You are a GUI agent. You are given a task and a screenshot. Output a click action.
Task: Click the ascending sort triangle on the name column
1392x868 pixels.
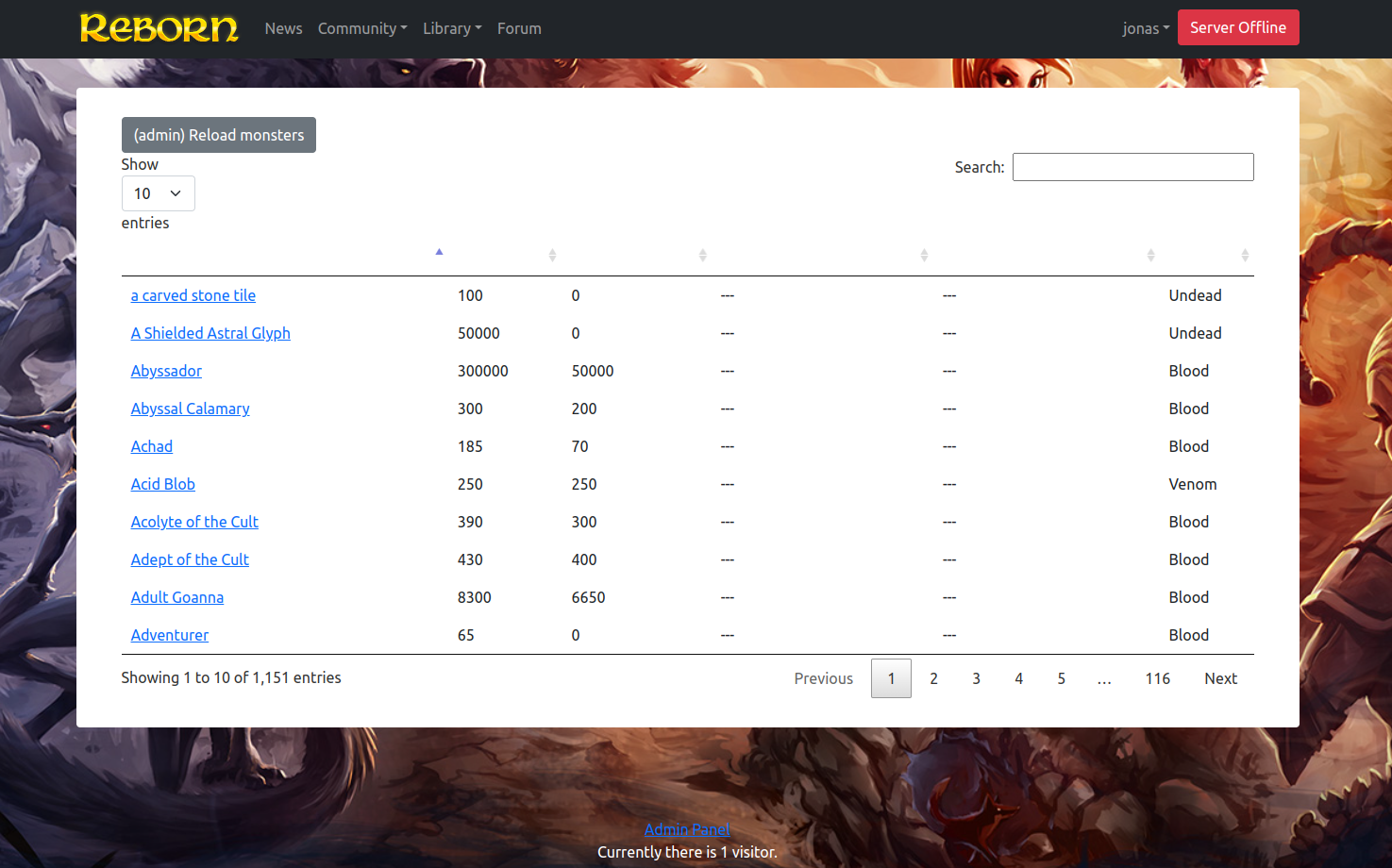point(439,251)
